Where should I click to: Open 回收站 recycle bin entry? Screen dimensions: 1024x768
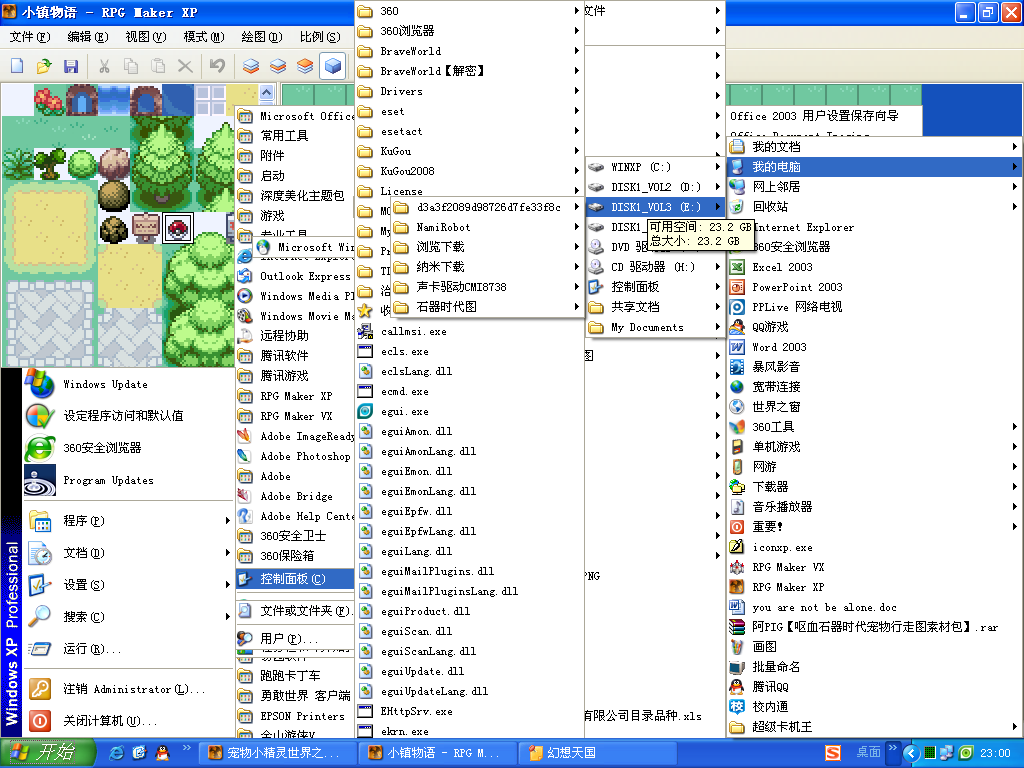coord(874,206)
